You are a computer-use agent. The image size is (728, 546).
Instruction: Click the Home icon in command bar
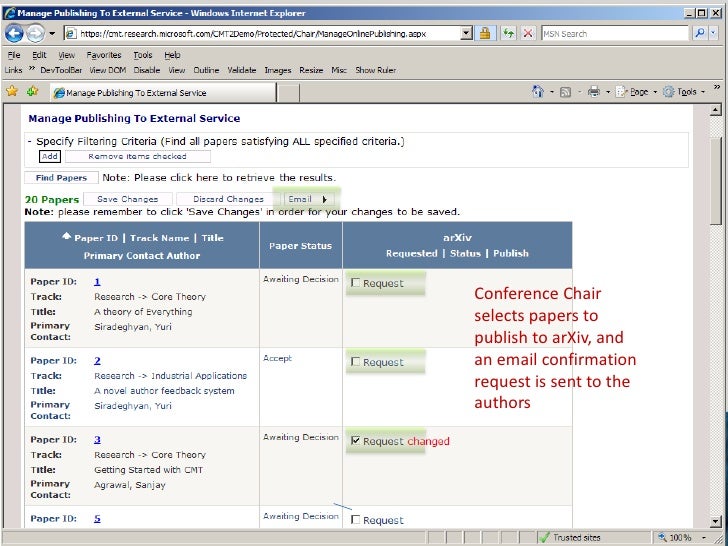[538, 92]
